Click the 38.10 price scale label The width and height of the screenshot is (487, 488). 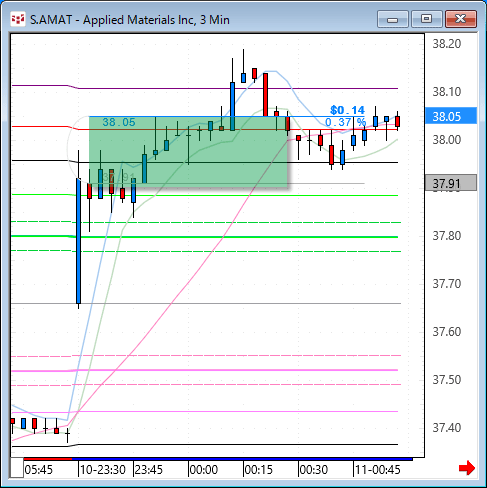pyautogui.click(x=447, y=91)
